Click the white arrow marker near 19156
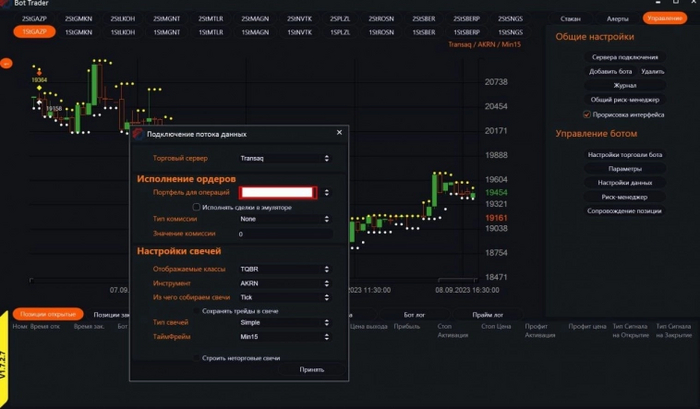 tap(39, 103)
